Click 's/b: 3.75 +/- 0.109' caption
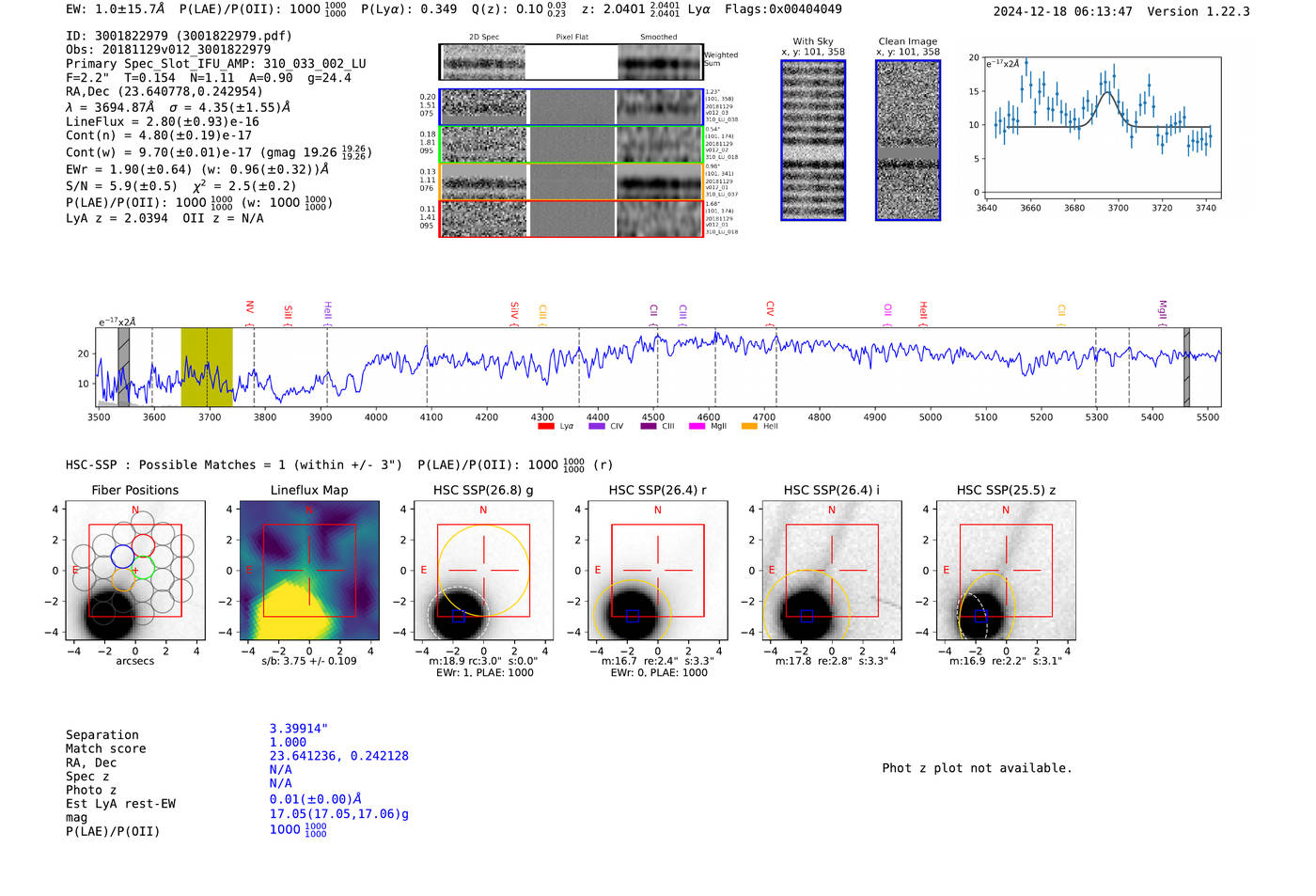This screenshot has width=1316, height=896. (309, 661)
